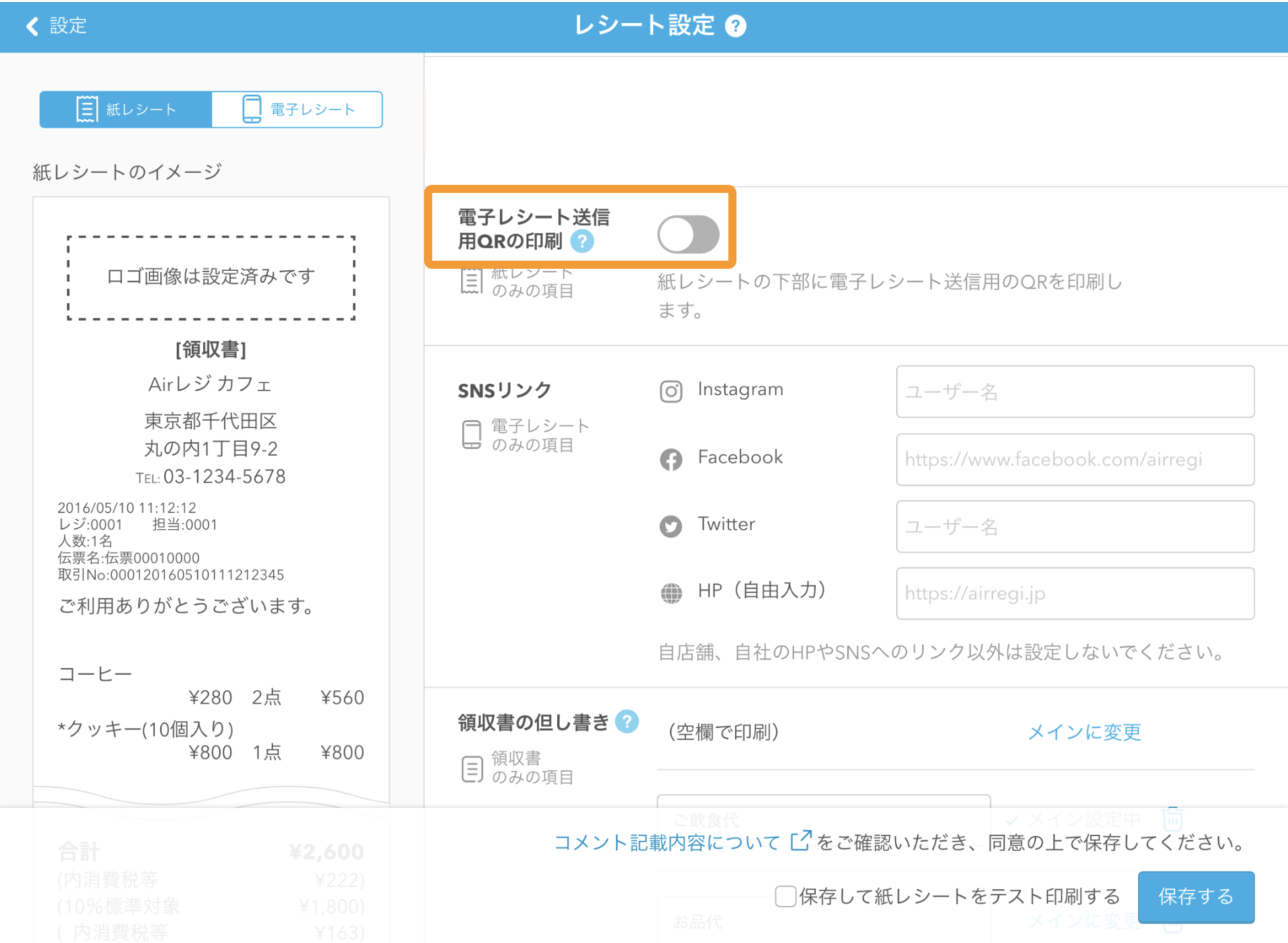The width and height of the screenshot is (1288, 943).
Task: Click the Airレジ カフェ store name
Action: pyautogui.click(x=211, y=385)
